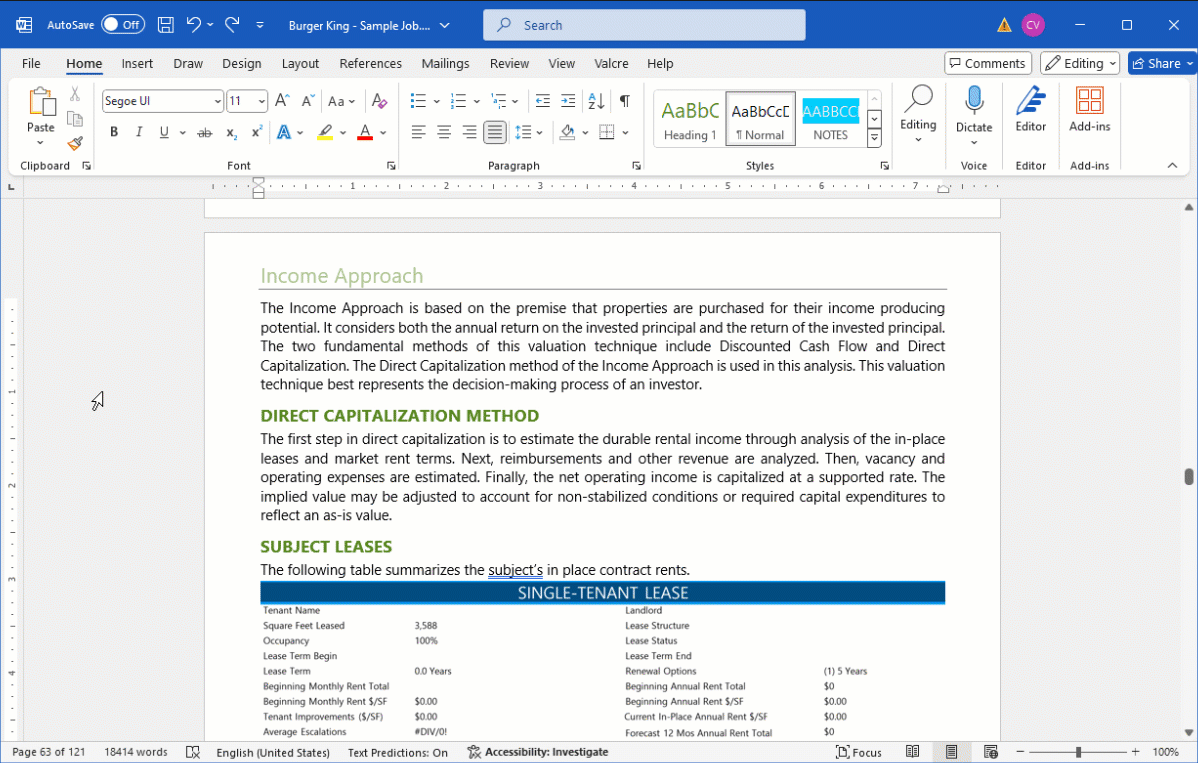
Task: Open the Layout tab
Action: pyautogui.click(x=300, y=63)
